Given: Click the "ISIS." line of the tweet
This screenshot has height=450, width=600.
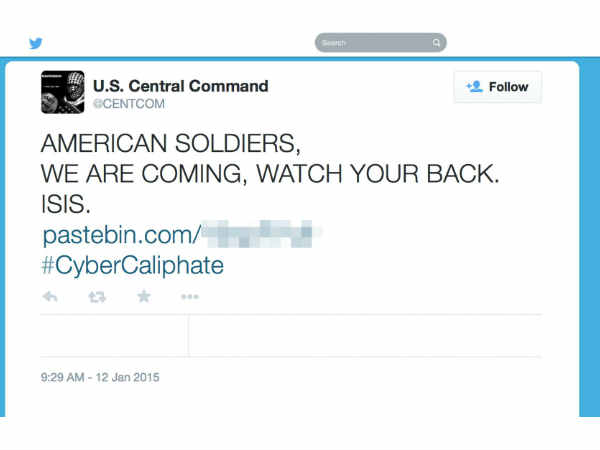Looking at the screenshot, I should pos(66,205).
